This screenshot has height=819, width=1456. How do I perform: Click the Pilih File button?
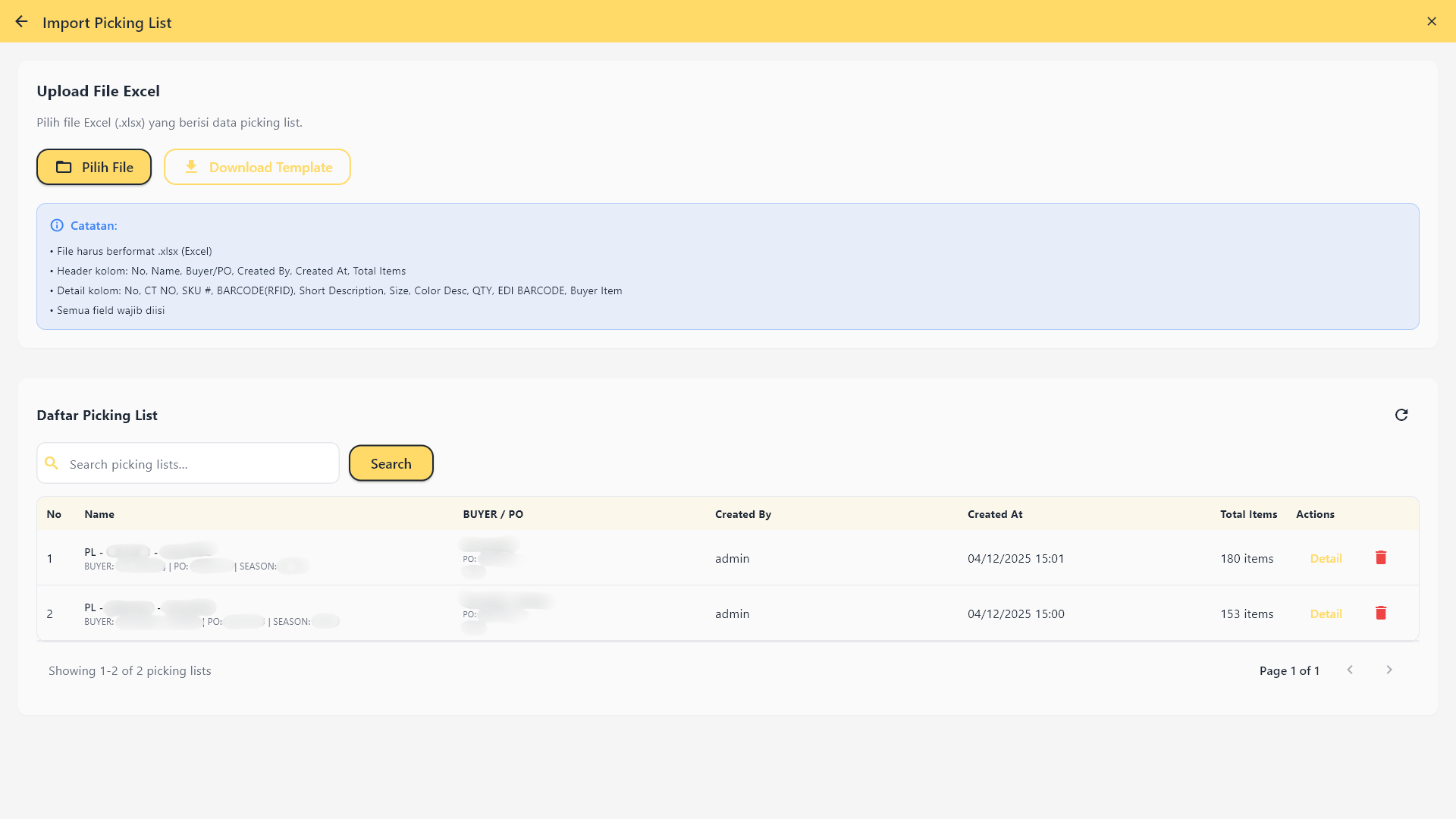pos(93,167)
